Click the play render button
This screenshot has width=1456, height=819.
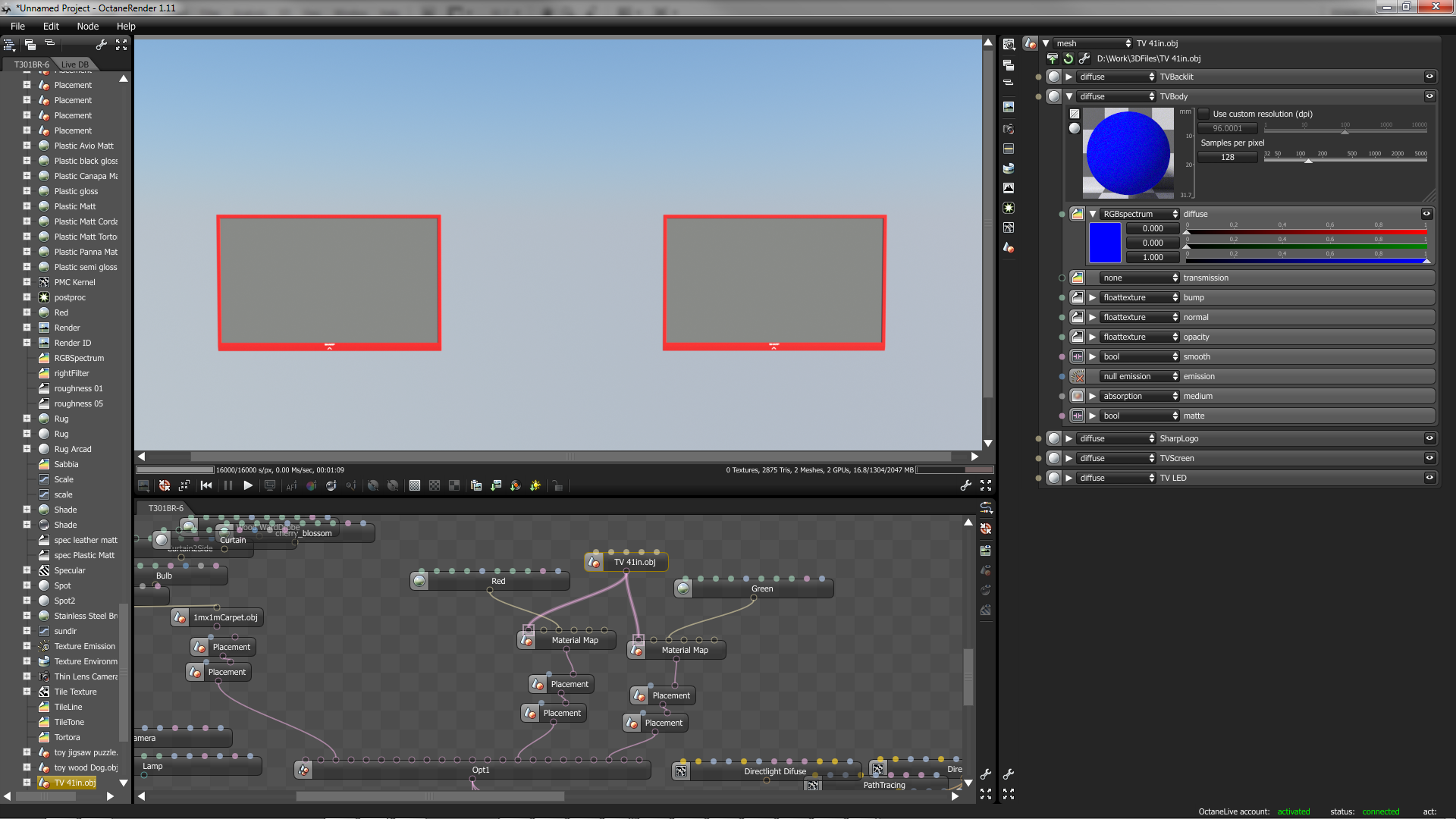point(248,485)
